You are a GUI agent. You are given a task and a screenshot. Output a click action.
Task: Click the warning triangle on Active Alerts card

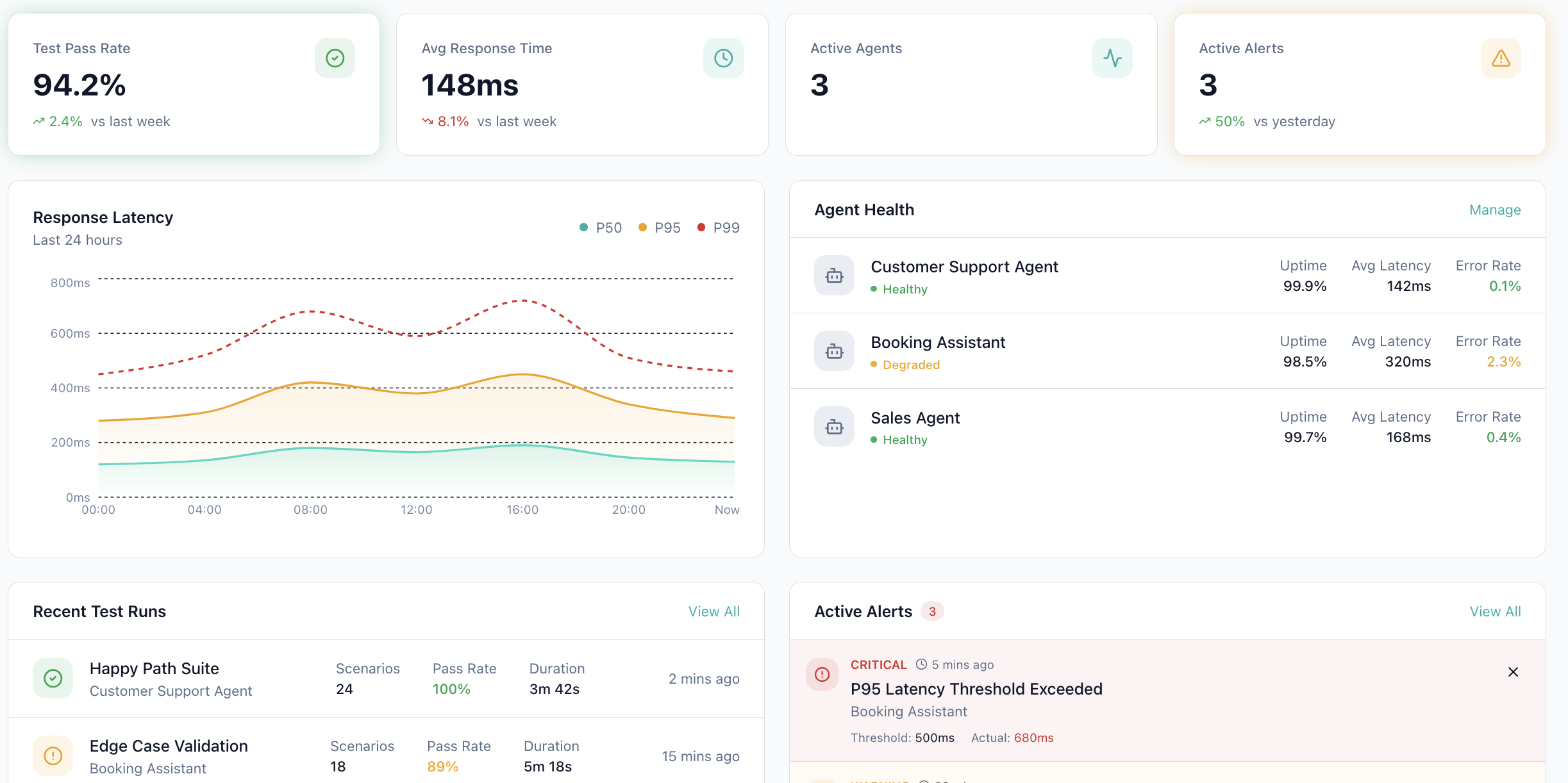pyautogui.click(x=1501, y=58)
